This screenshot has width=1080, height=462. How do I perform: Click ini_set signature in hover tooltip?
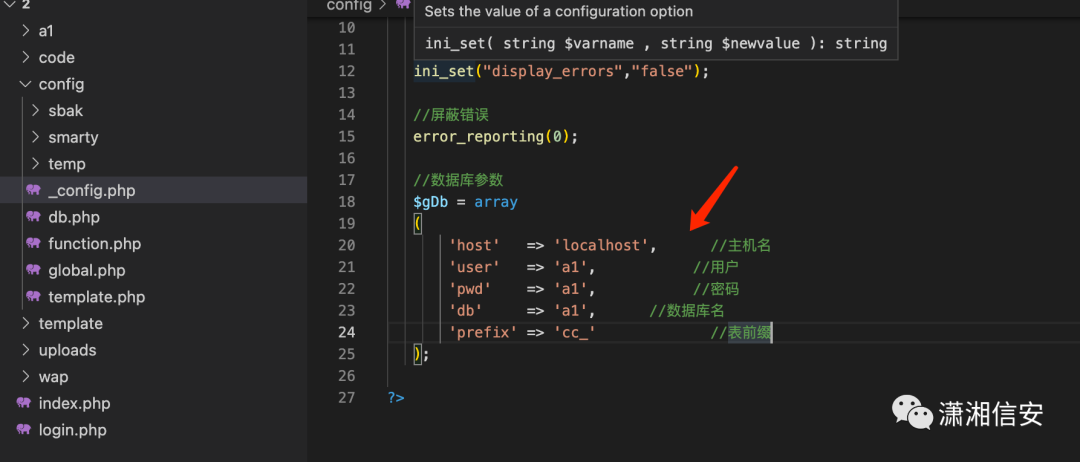click(656, 43)
